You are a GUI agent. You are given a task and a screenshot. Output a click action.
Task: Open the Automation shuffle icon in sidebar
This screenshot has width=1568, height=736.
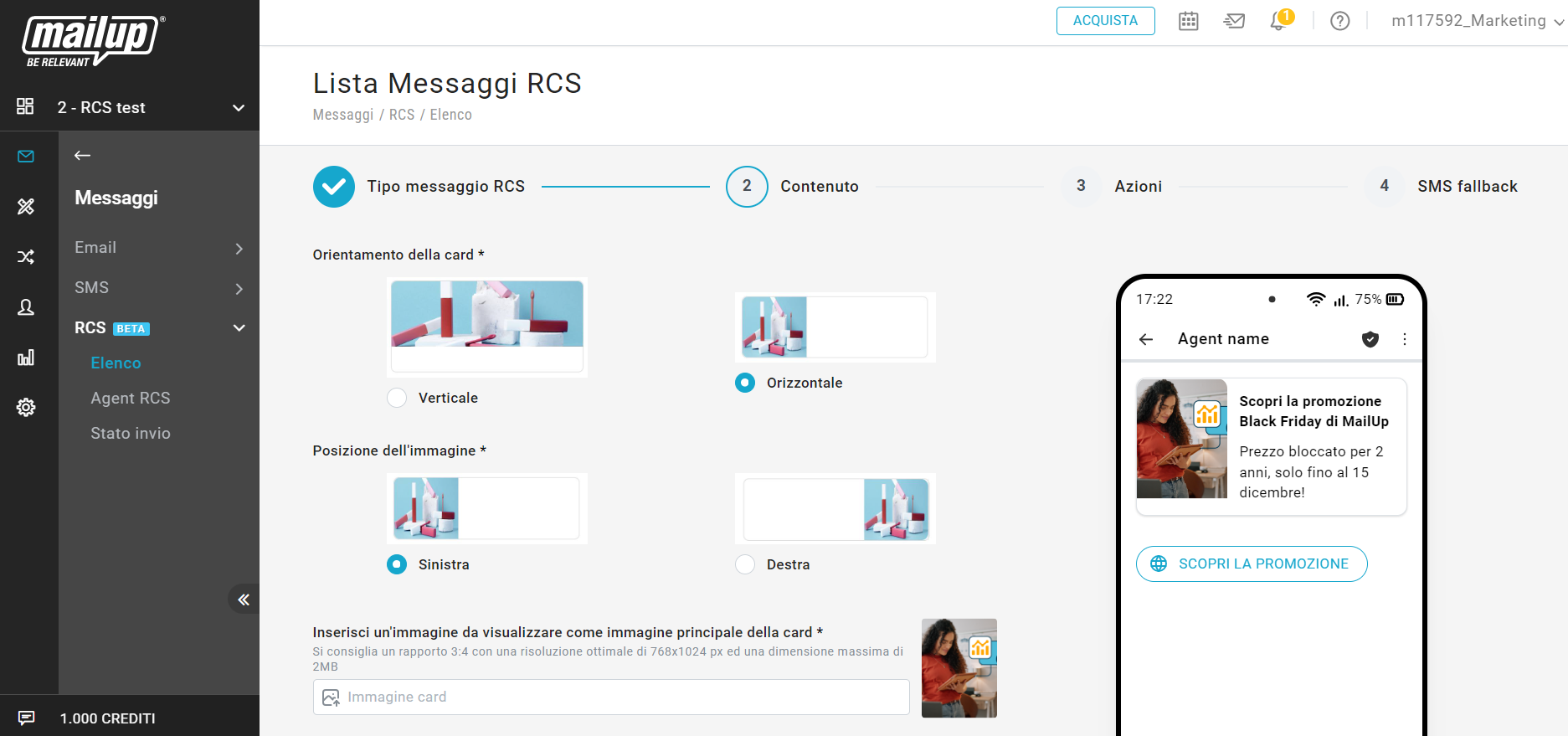pos(26,257)
